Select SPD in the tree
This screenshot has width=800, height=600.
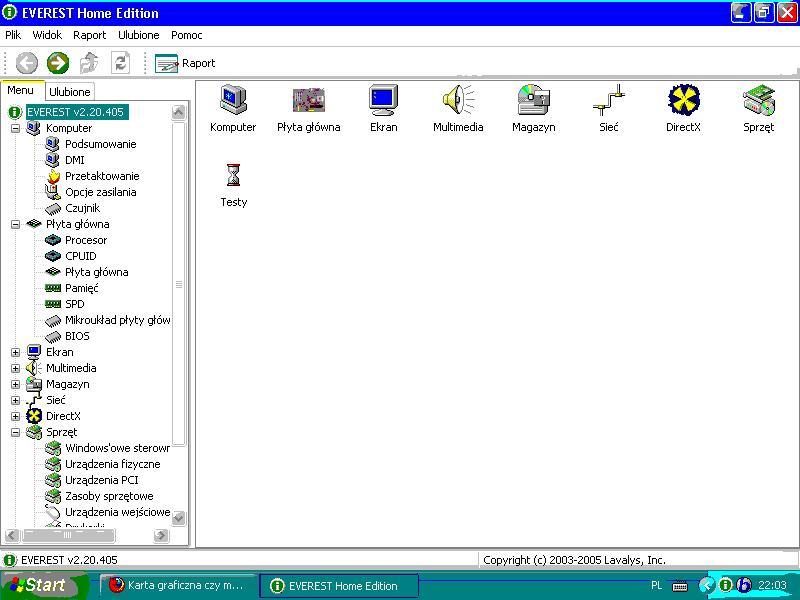click(x=74, y=304)
